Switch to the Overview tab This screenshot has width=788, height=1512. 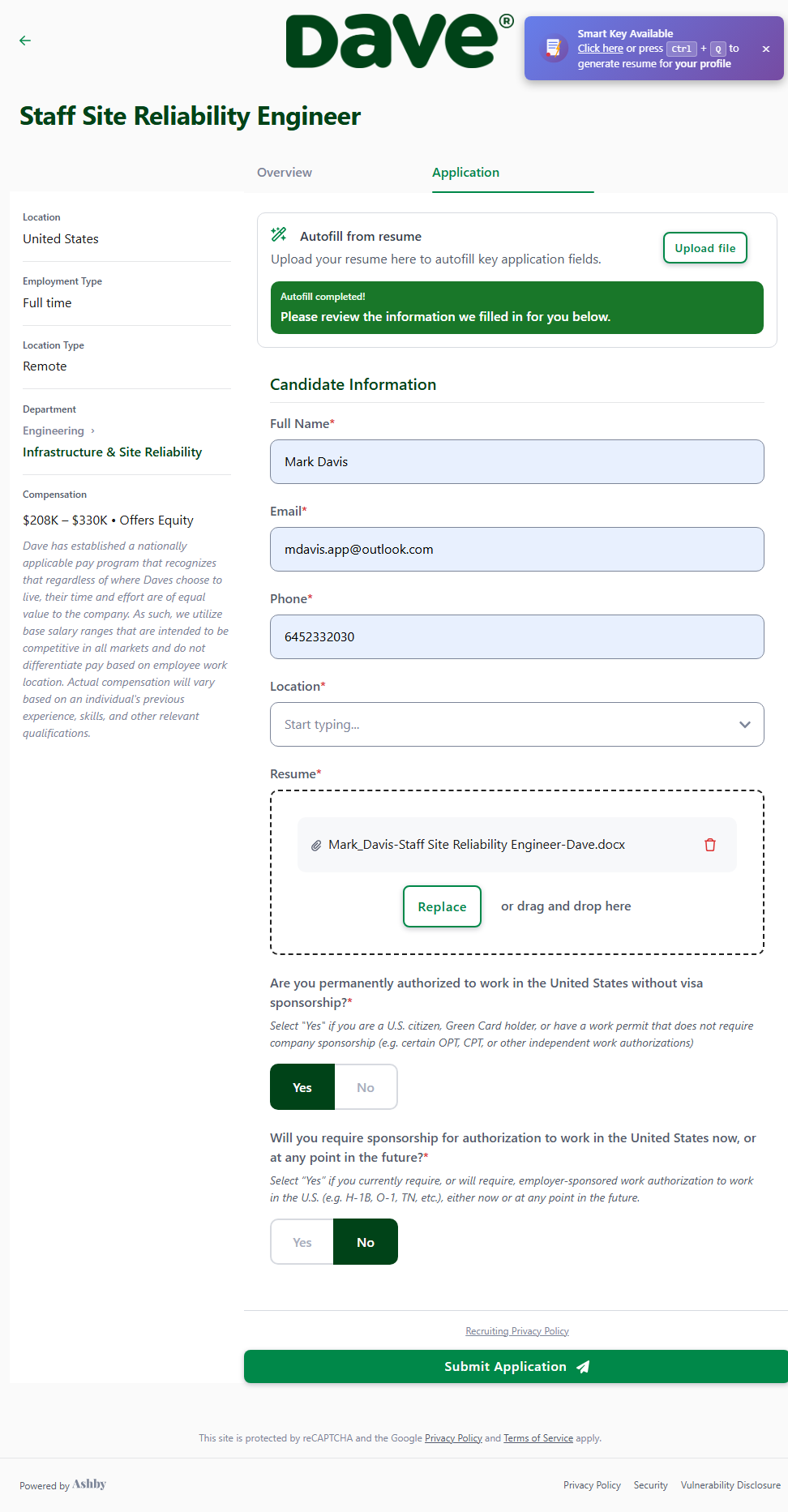coord(285,173)
